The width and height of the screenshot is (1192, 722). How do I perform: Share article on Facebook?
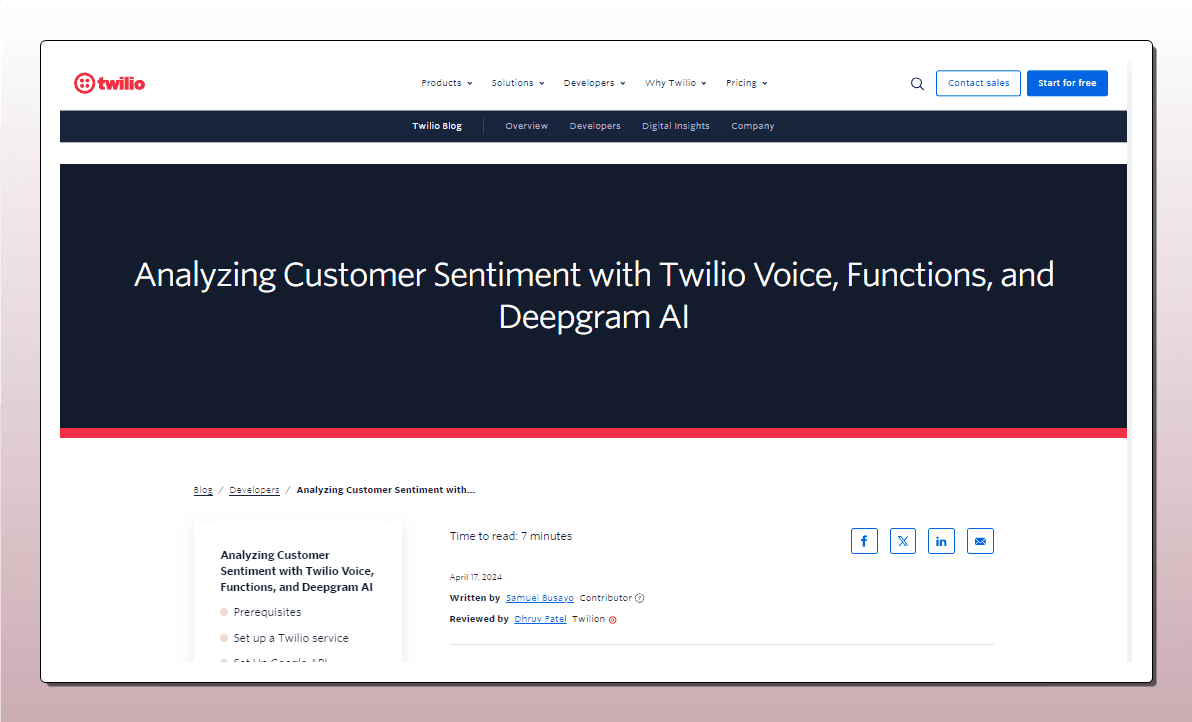click(x=864, y=541)
